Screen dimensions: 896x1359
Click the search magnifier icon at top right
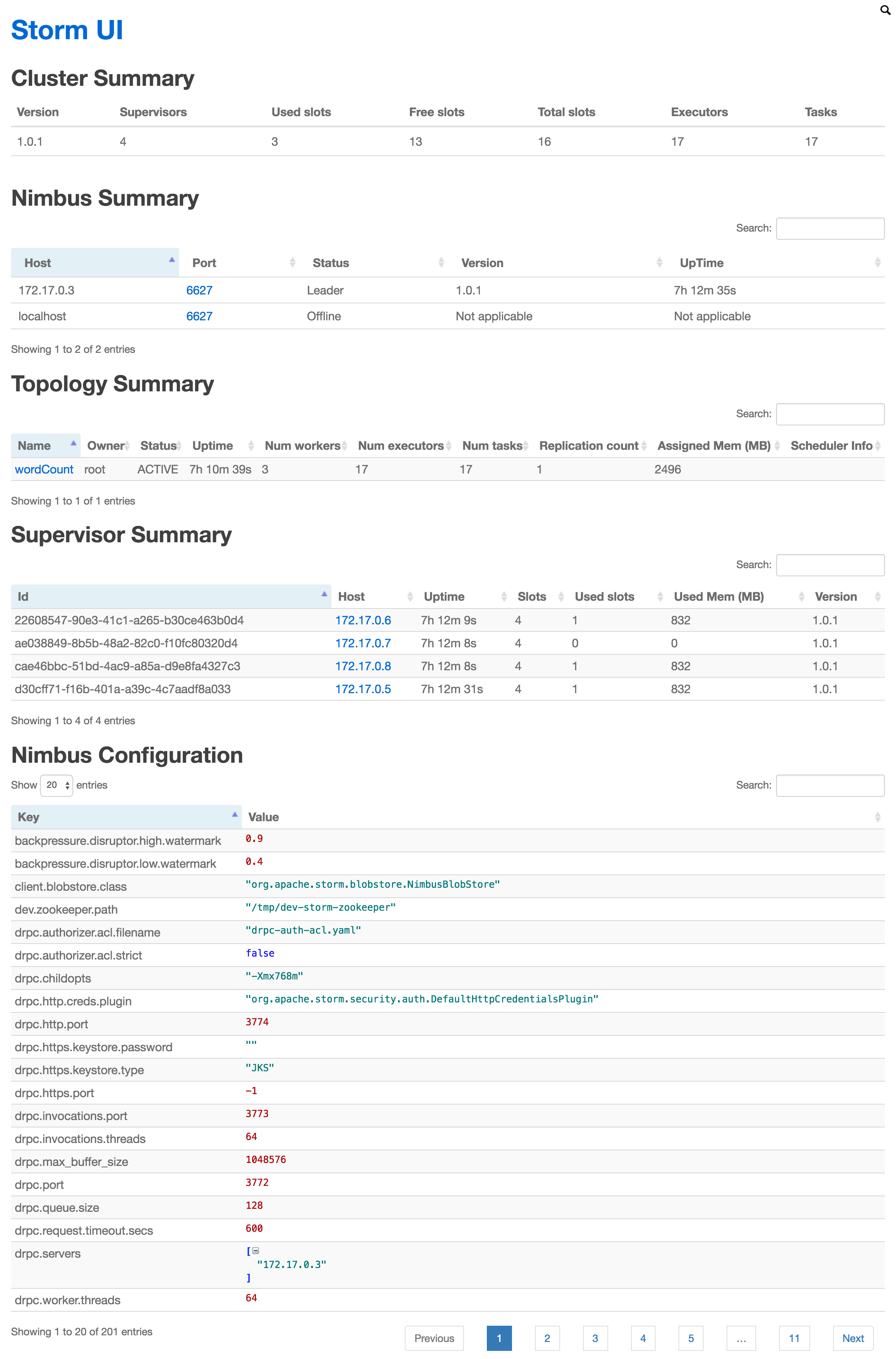click(x=885, y=10)
